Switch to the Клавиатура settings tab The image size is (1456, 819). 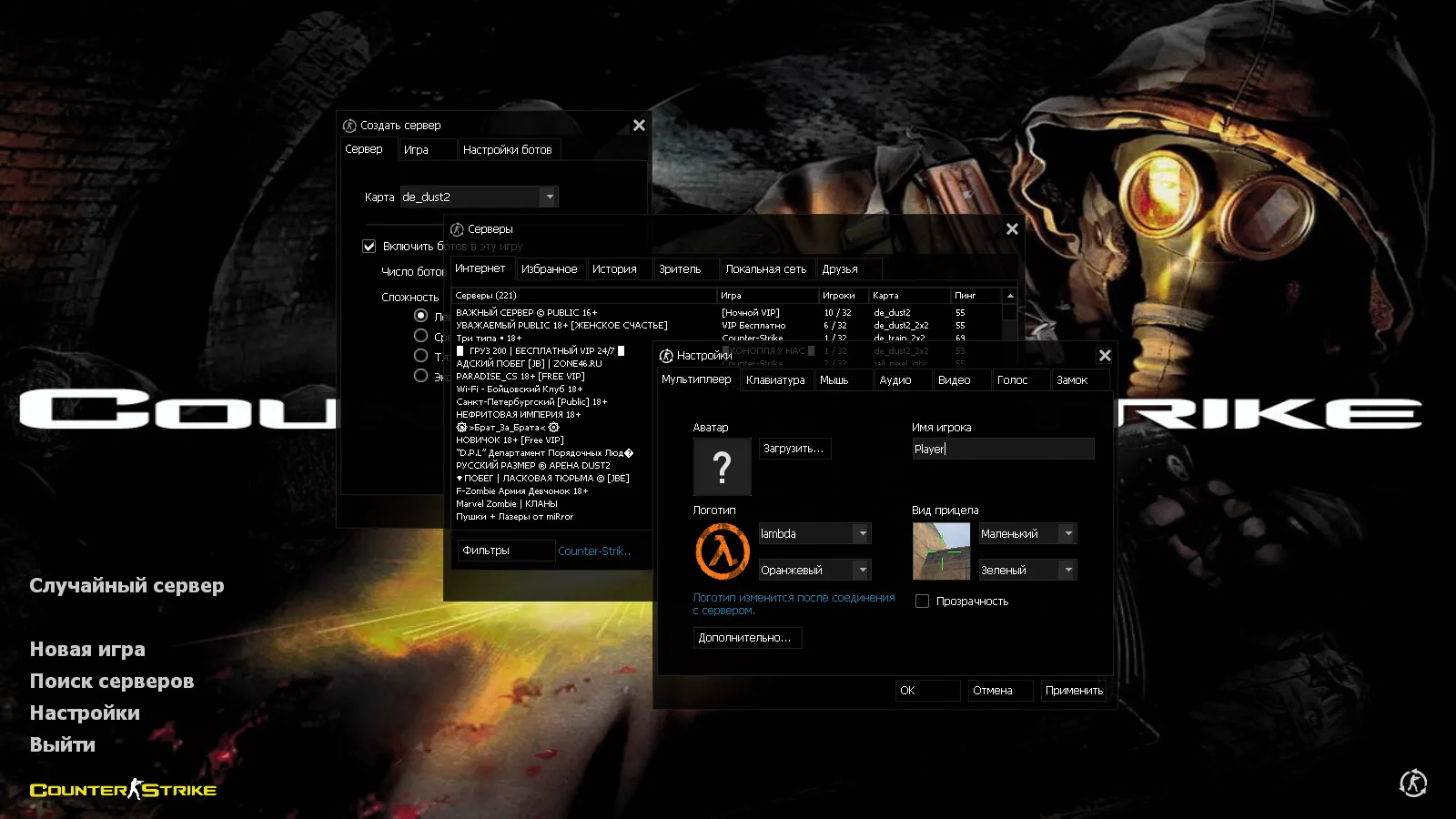(x=775, y=380)
